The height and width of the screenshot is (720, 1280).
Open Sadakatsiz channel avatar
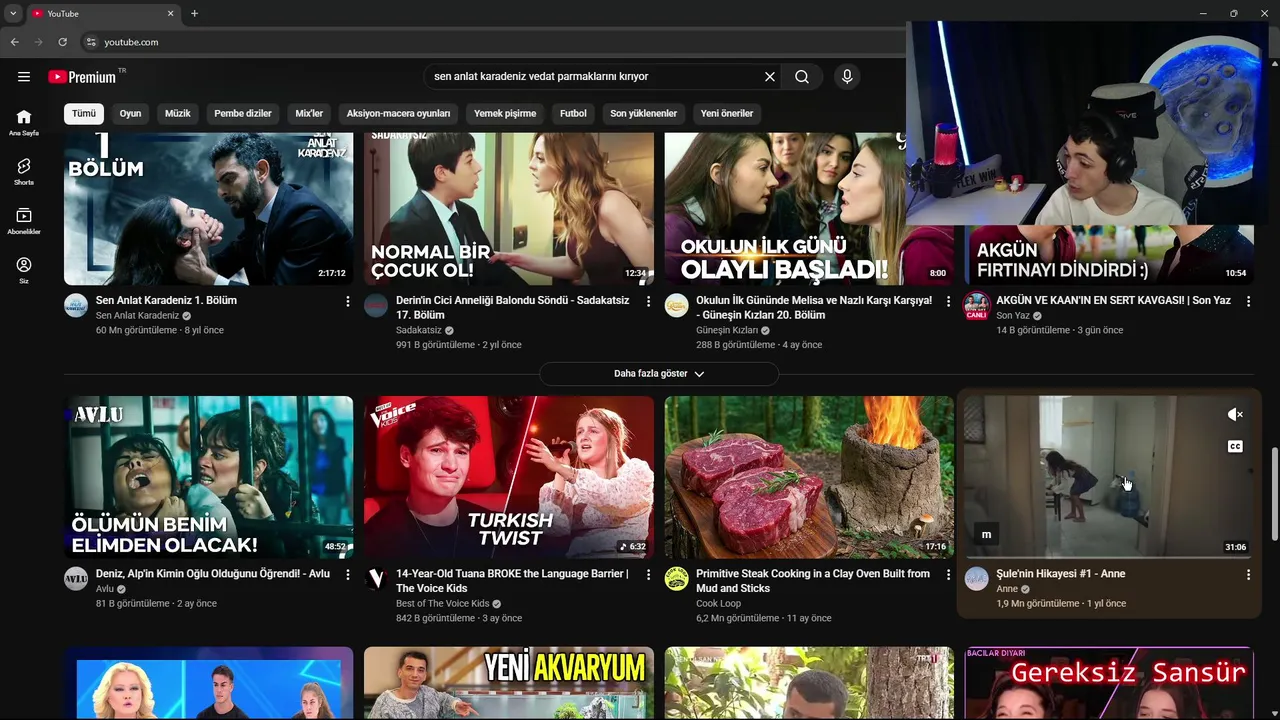coord(376,305)
